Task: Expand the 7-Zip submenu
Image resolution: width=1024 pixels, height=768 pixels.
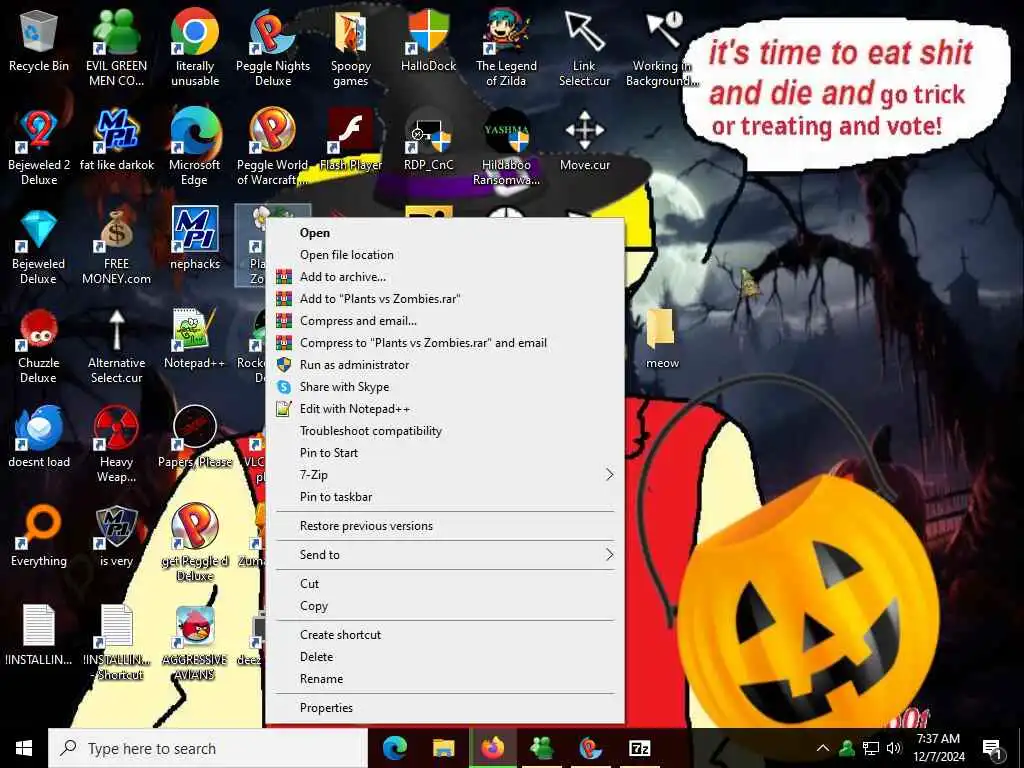Action: coord(445,475)
